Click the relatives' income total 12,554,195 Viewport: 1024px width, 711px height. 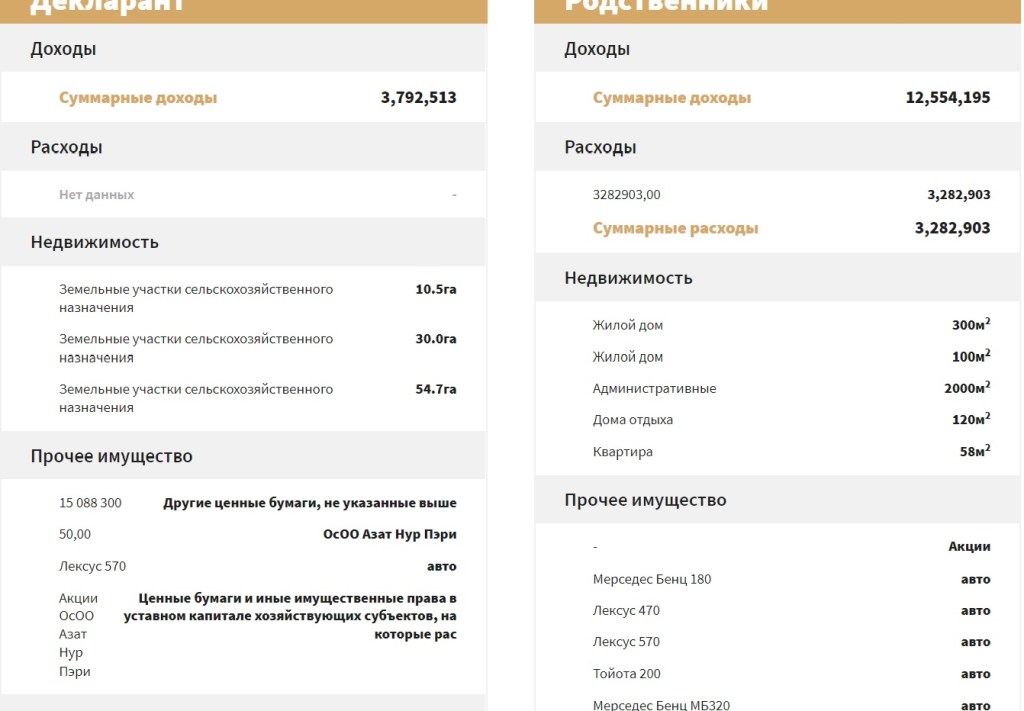947,98
